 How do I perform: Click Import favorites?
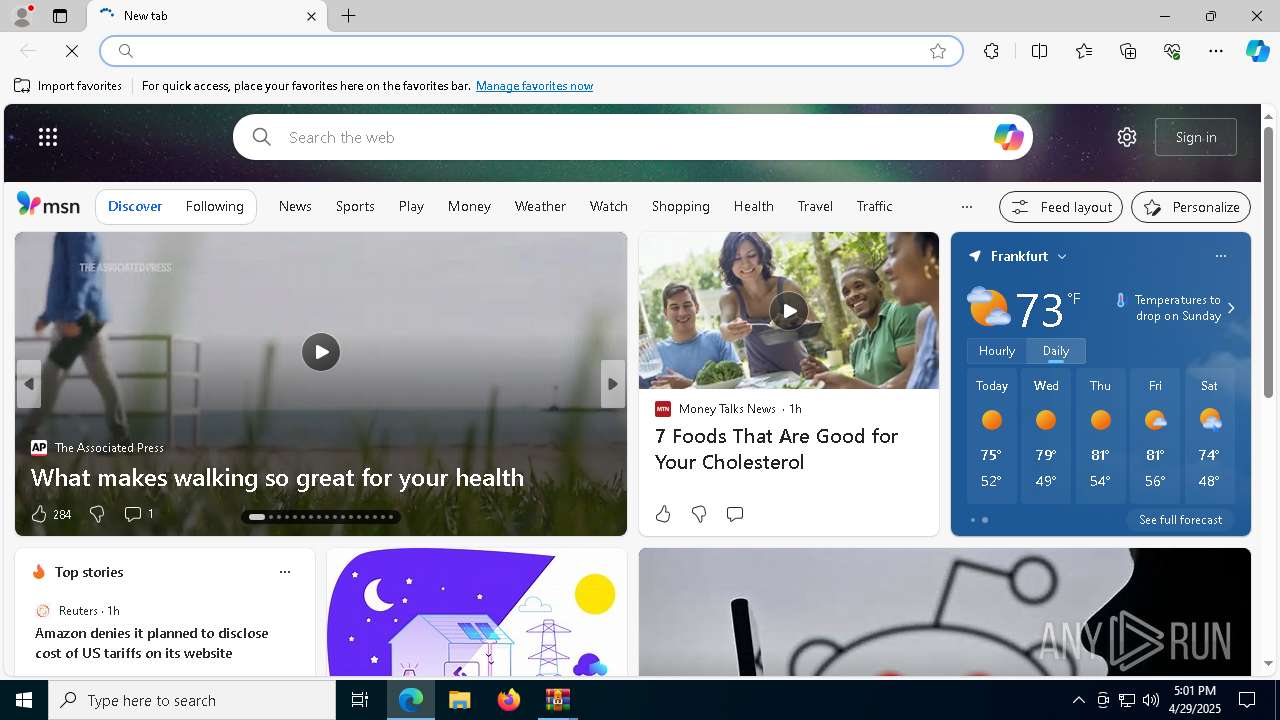tap(68, 86)
